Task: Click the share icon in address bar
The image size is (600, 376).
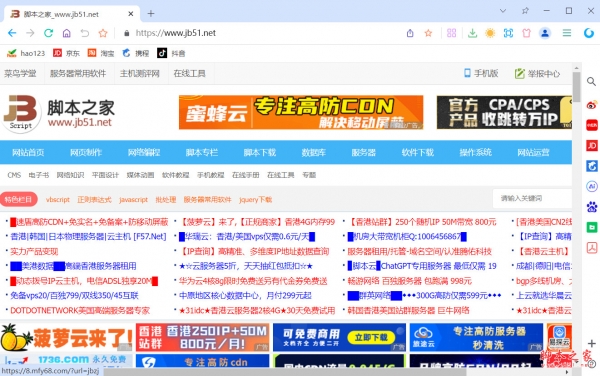Action: pyautogui.click(x=410, y=33)
